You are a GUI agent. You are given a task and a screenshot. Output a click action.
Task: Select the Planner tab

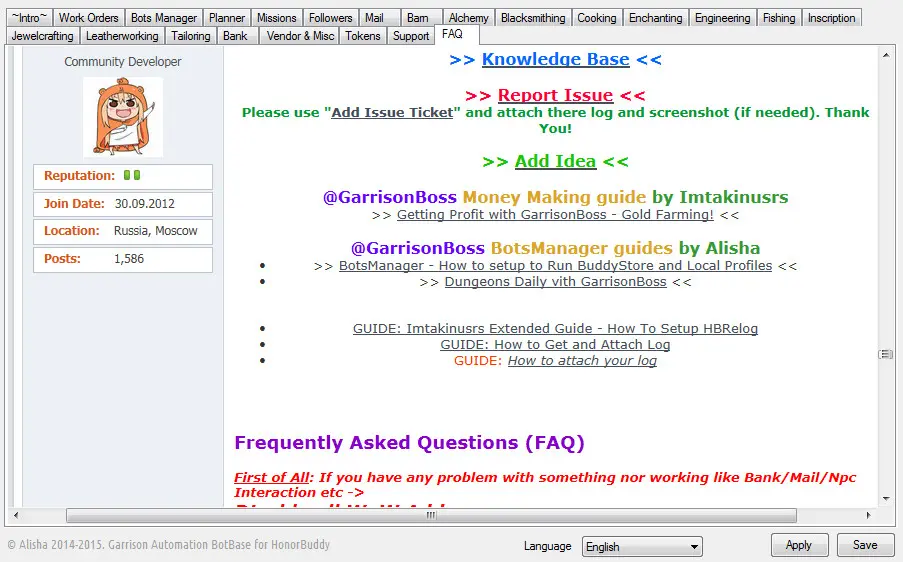[227, 18]
